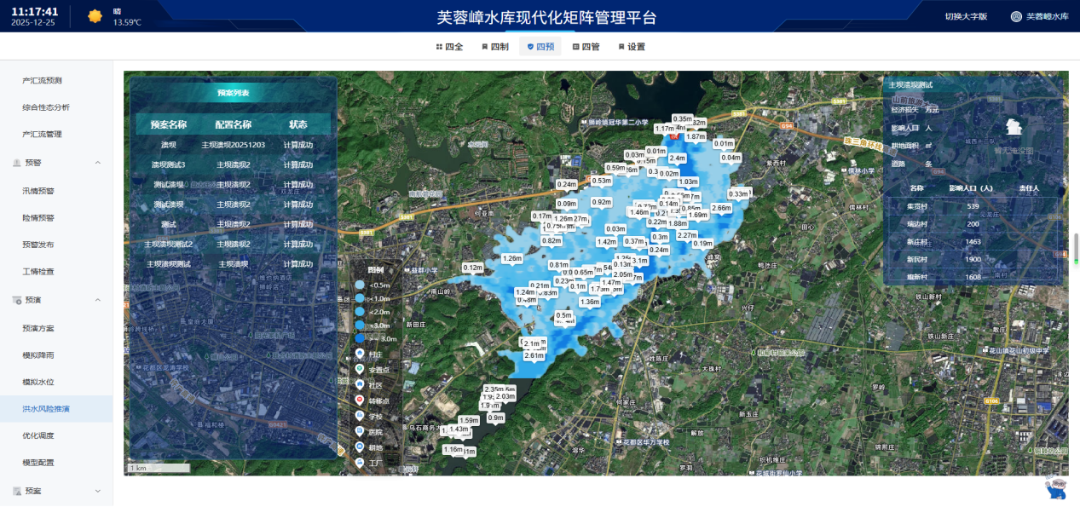Click the page vertical scrollbar thumb
This screenshot has width=1080, height=507.
click(1076, 246)
